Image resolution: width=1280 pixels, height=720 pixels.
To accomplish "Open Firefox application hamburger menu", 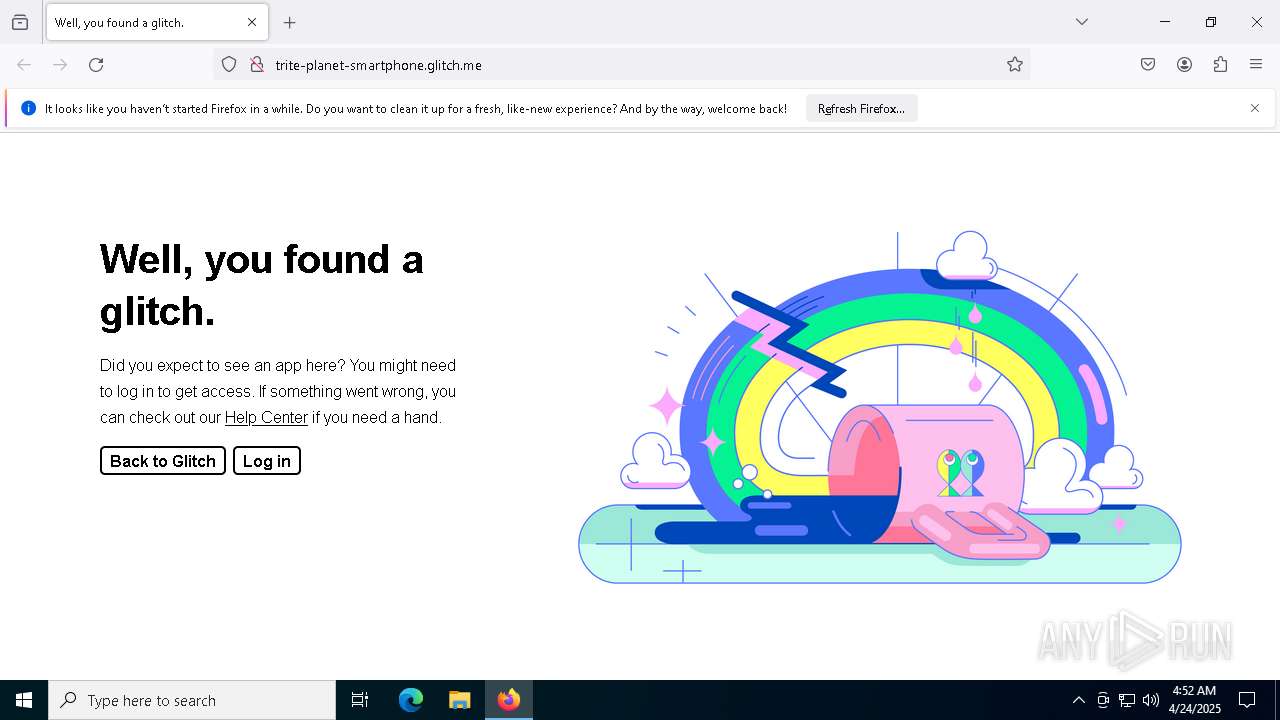I will [1256, 65].
